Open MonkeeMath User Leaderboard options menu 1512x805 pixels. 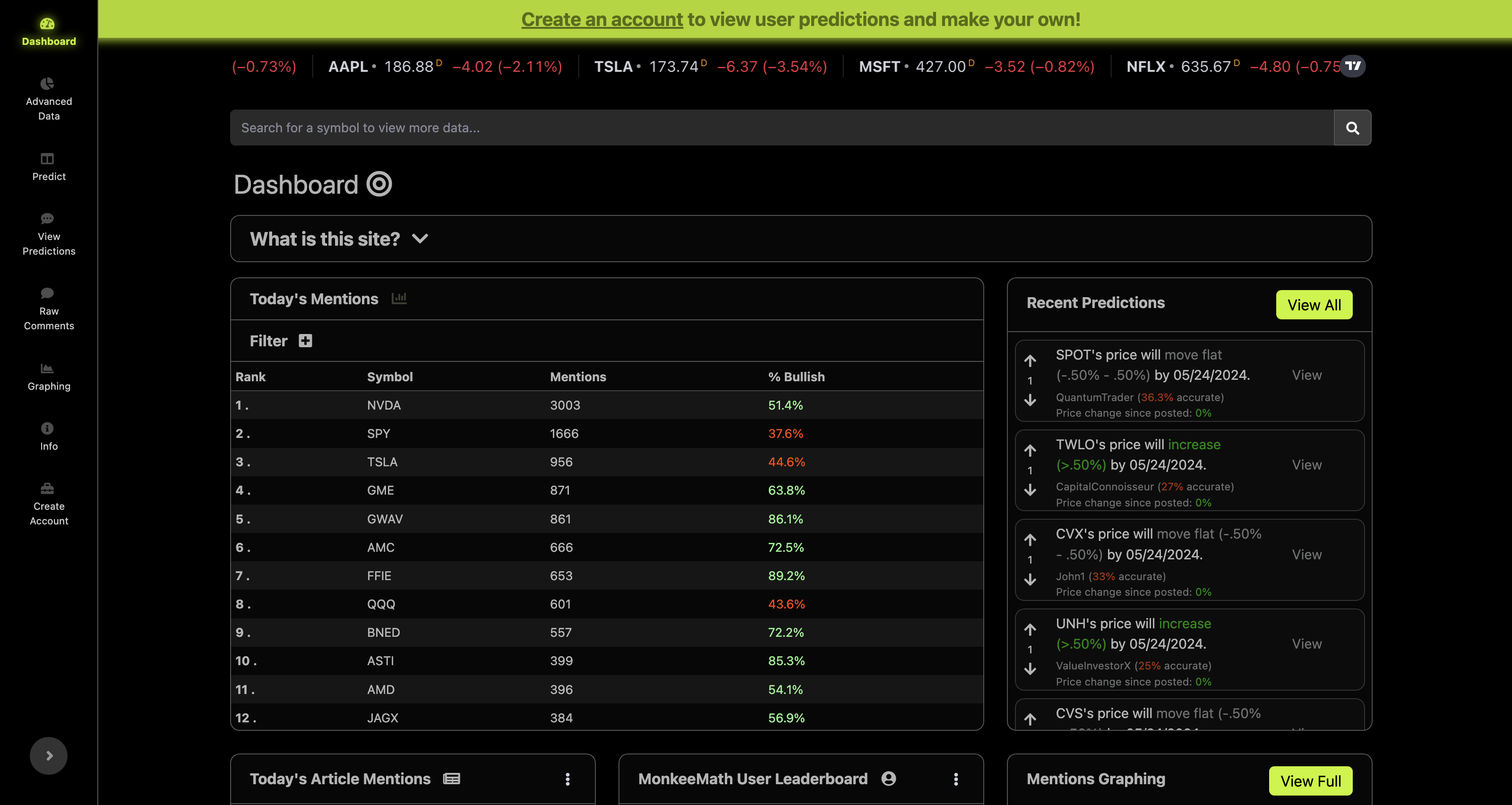click(955, 779)
